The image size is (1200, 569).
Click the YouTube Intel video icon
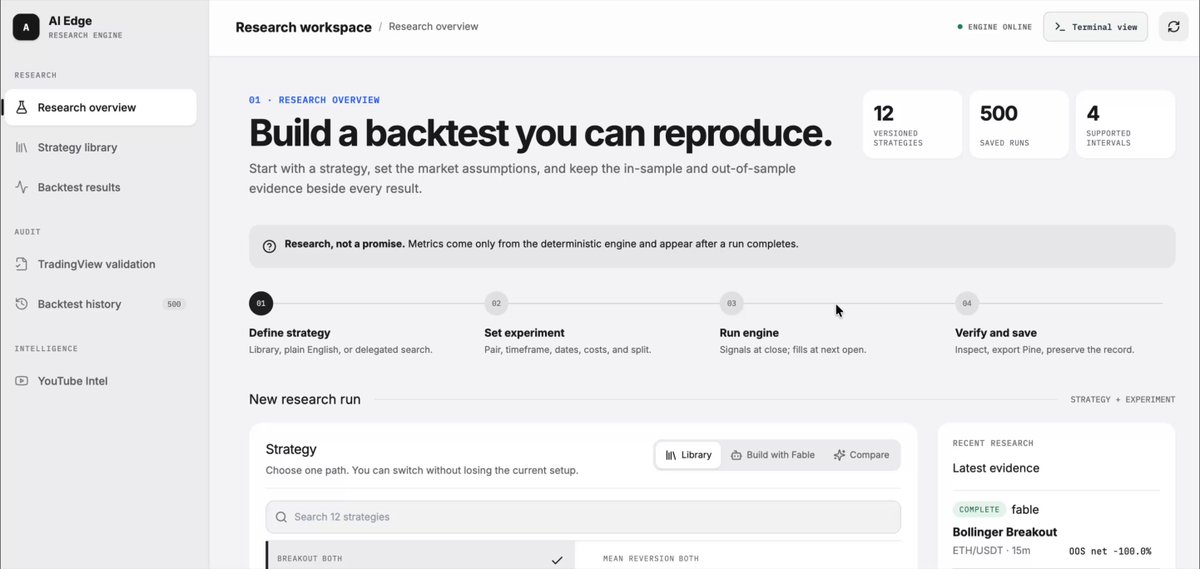[x=21, y=381]
